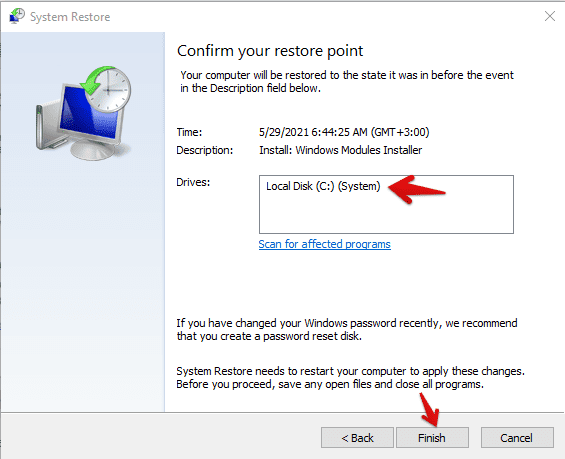This screenshot has height=459, width=565.
Task: Click the restart warning message text
Action: pyautogui.click(x=350, y=378)
